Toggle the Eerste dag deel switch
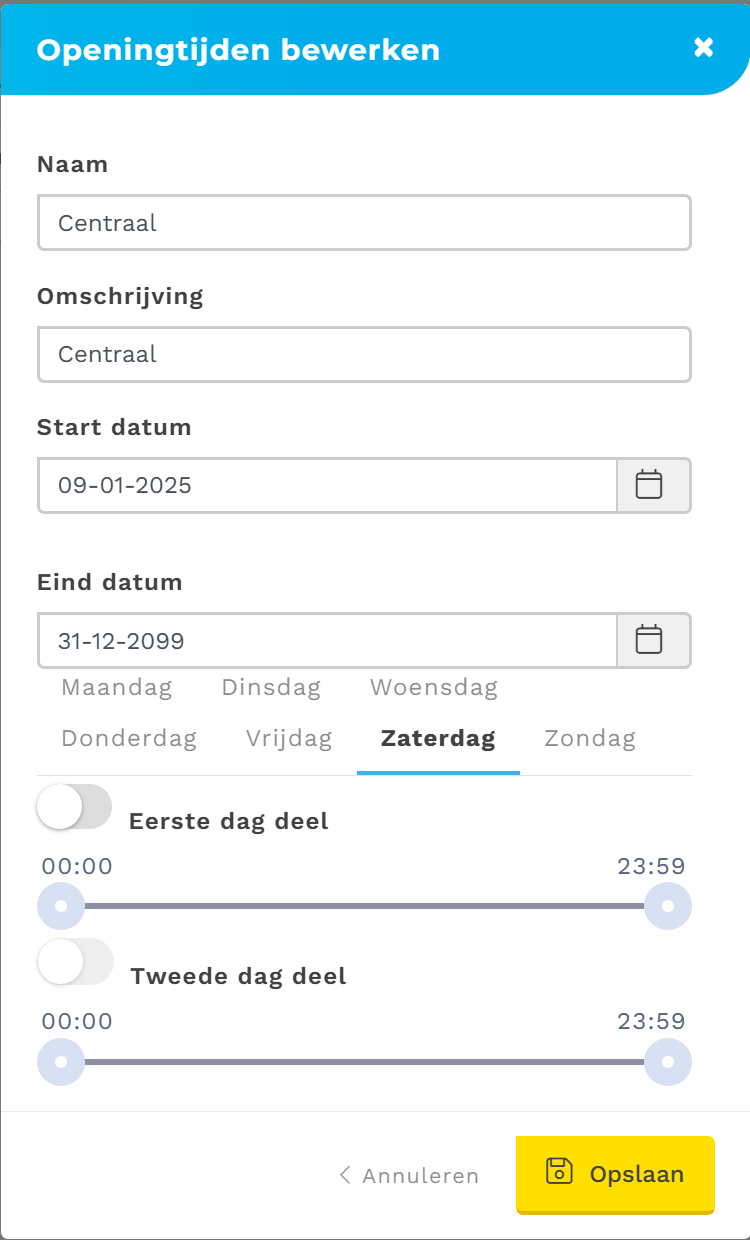750x1240 pixels. coord(74,807)
